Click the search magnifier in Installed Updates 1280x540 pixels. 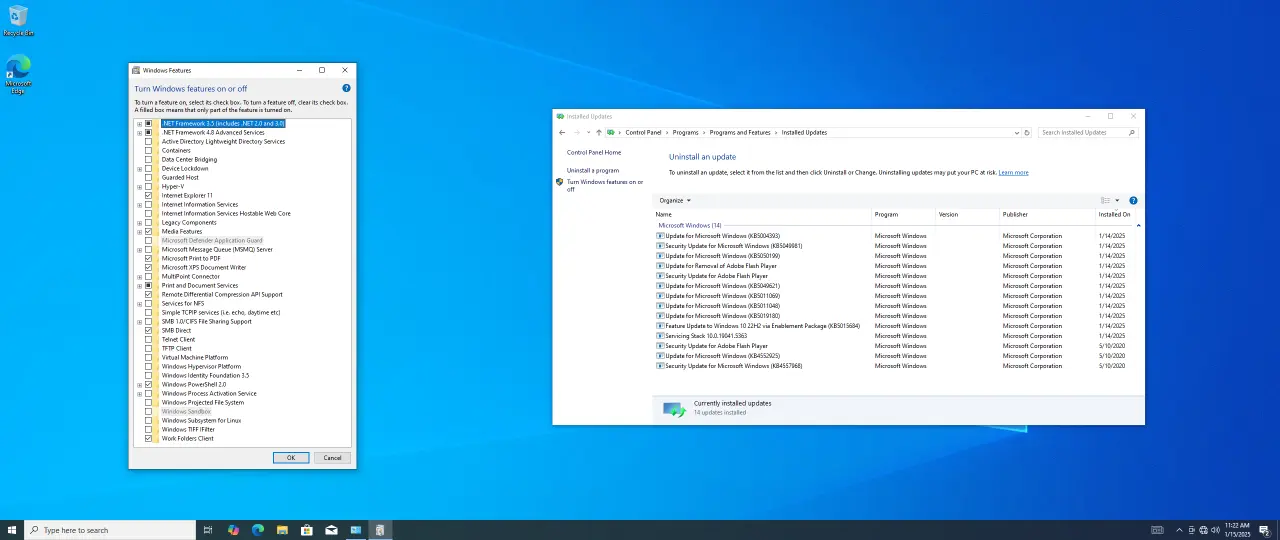coord(1132,132)
